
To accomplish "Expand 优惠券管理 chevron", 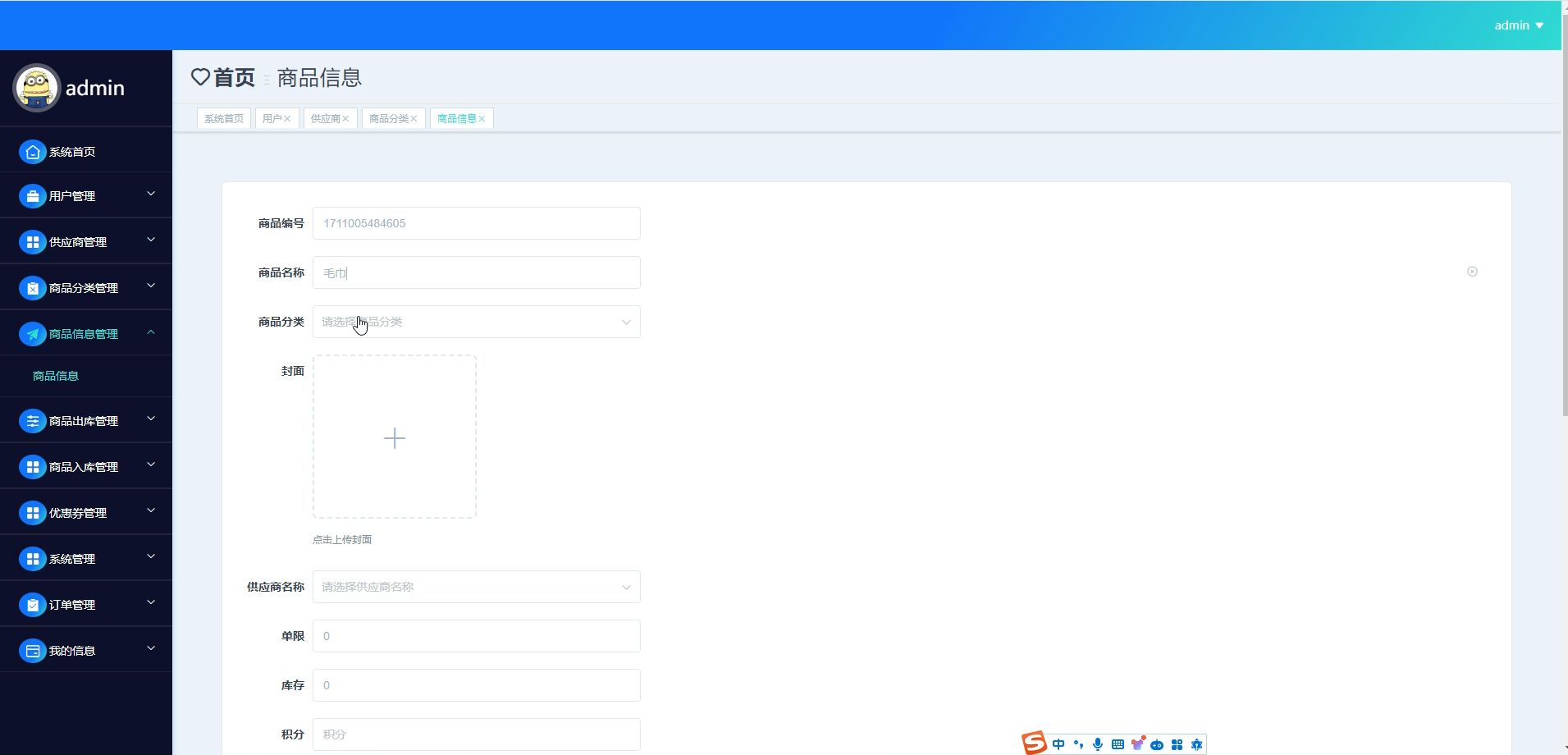I will pyautogui.click(x=151, y=510).
